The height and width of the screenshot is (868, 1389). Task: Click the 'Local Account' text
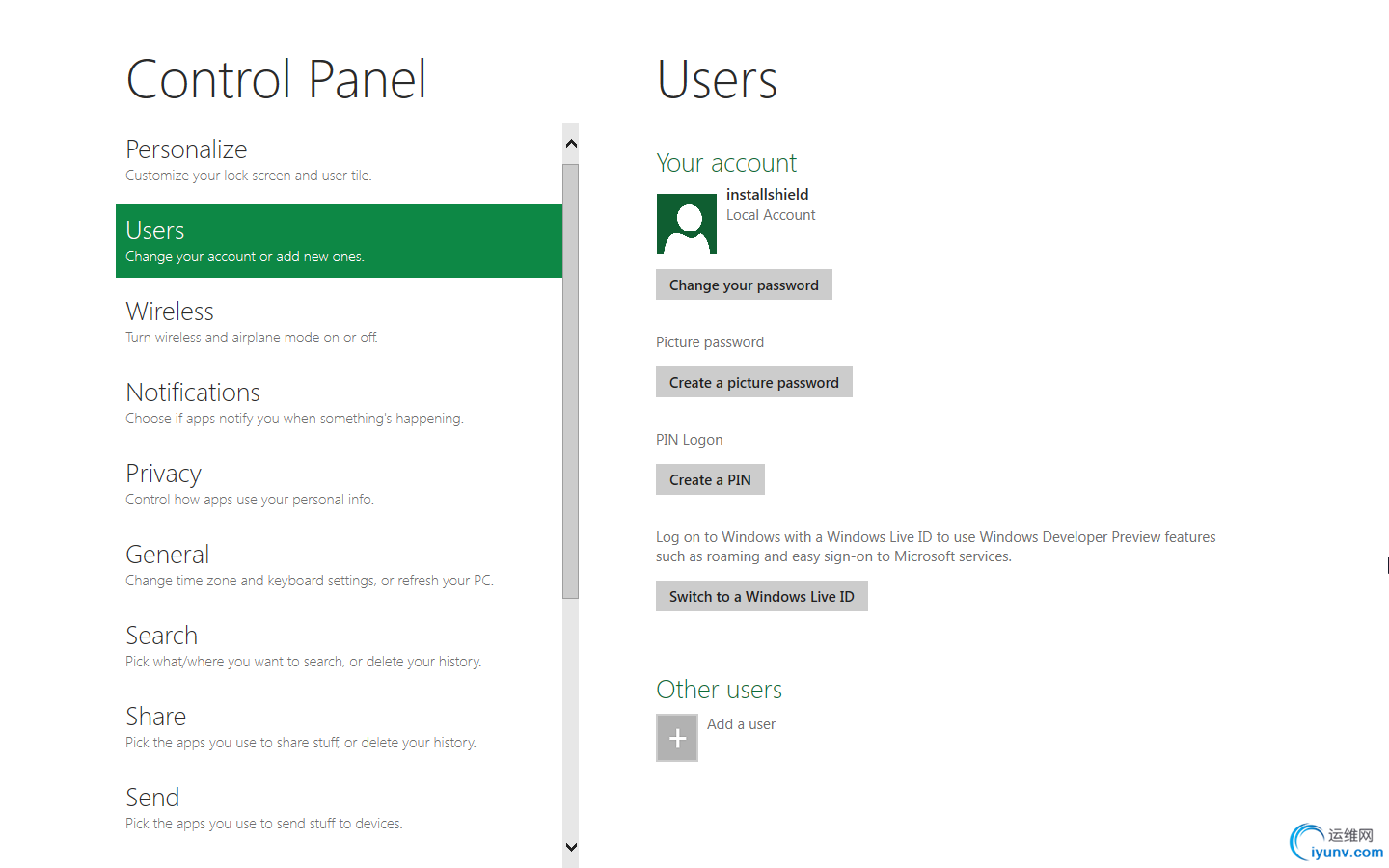(x=771, y=215)
